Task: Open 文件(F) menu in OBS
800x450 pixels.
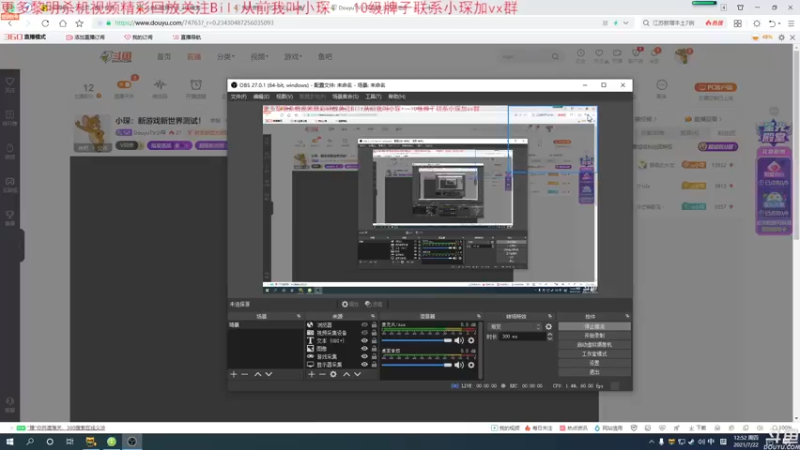Action: (x=238, y=96)
